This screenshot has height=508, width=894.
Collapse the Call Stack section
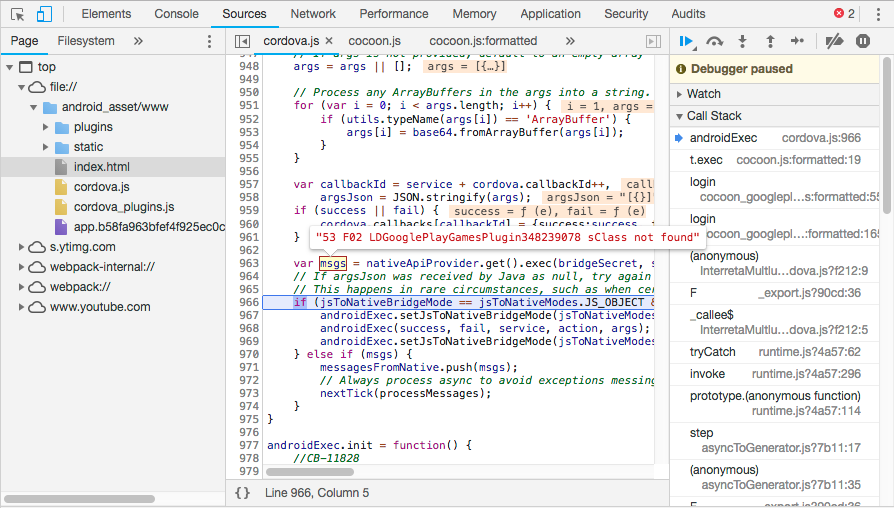coord(714,116)
